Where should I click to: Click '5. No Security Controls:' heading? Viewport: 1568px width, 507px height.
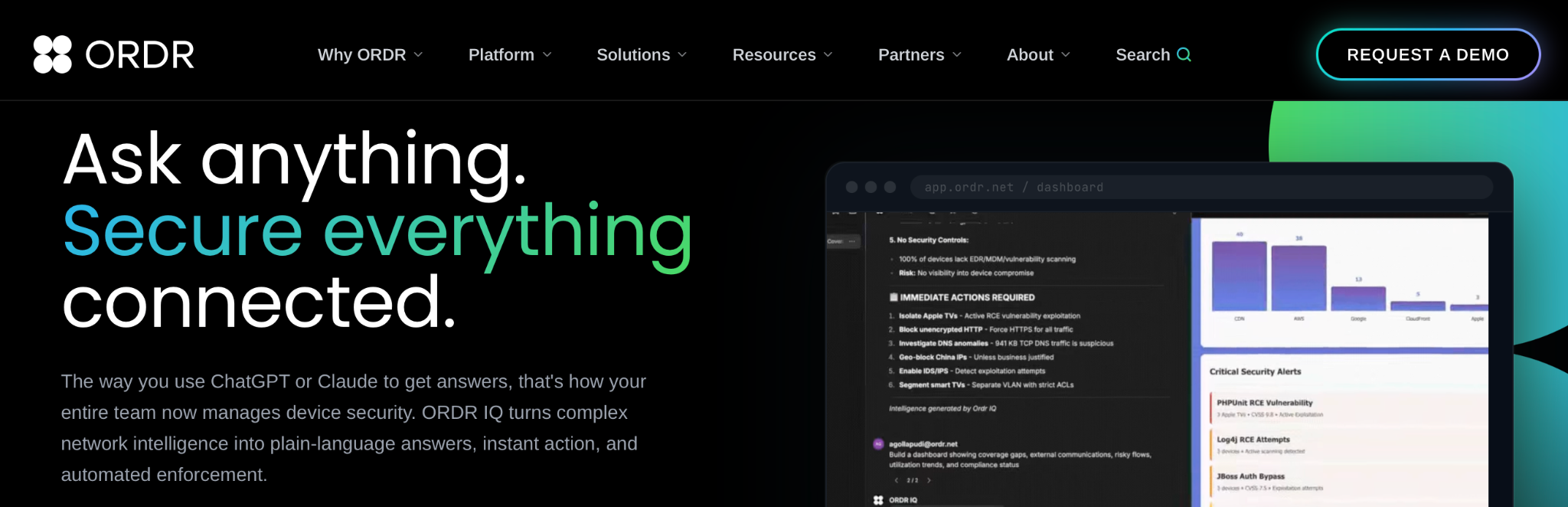pyautogui.click(x=929, y=240)
